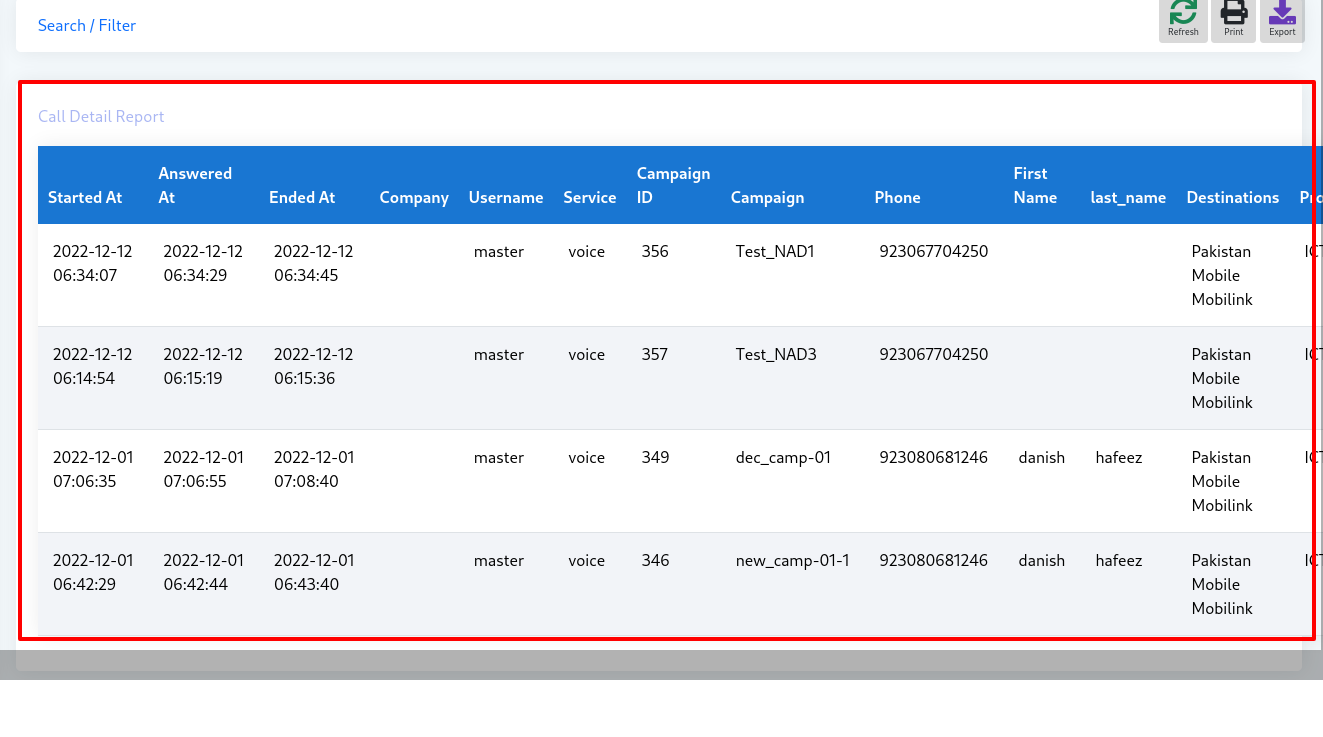Screen dimensions: 1323x737
Task: Select started time 2022-12-12 06:34:07
Action: pos(93,263)
